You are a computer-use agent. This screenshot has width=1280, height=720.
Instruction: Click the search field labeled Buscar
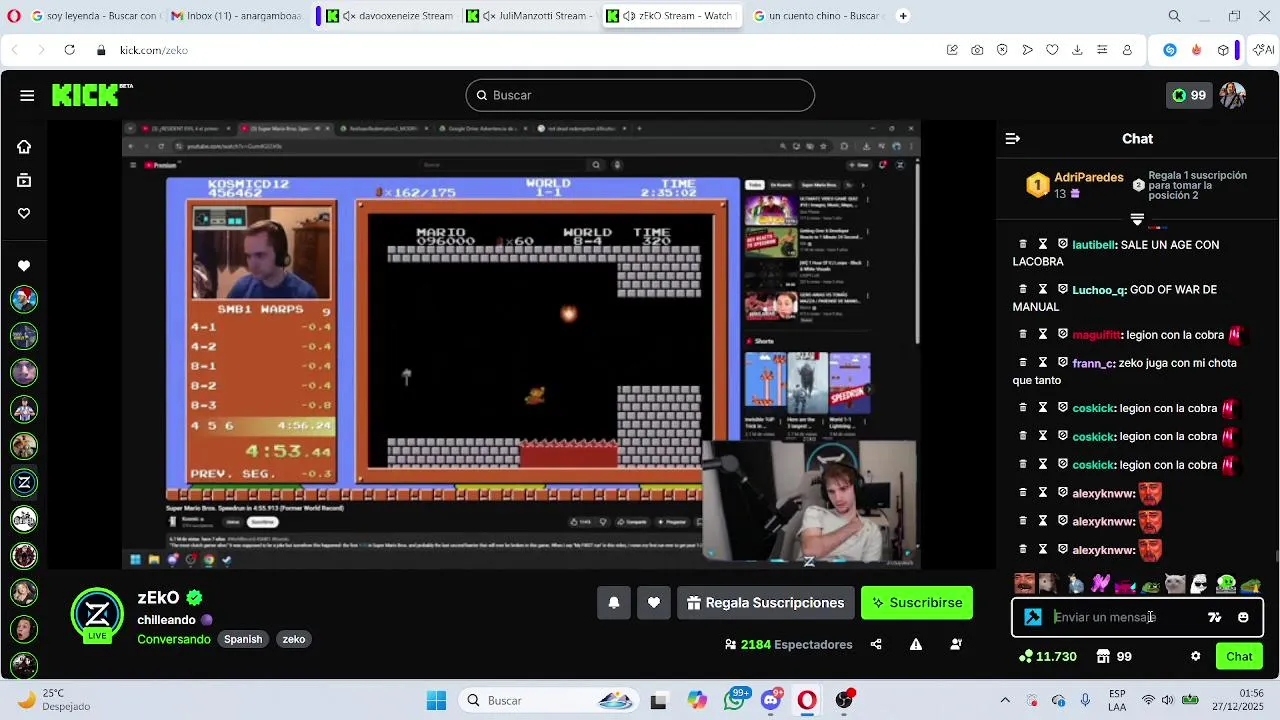[640, 95]
